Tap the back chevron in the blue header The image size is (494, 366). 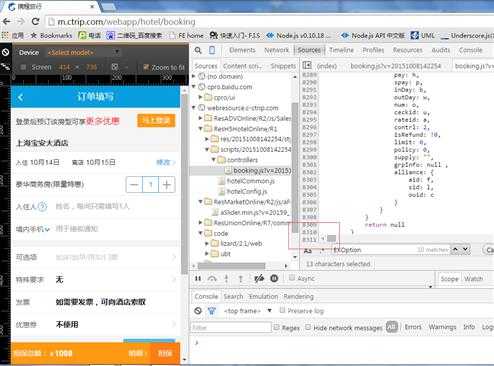21,97
